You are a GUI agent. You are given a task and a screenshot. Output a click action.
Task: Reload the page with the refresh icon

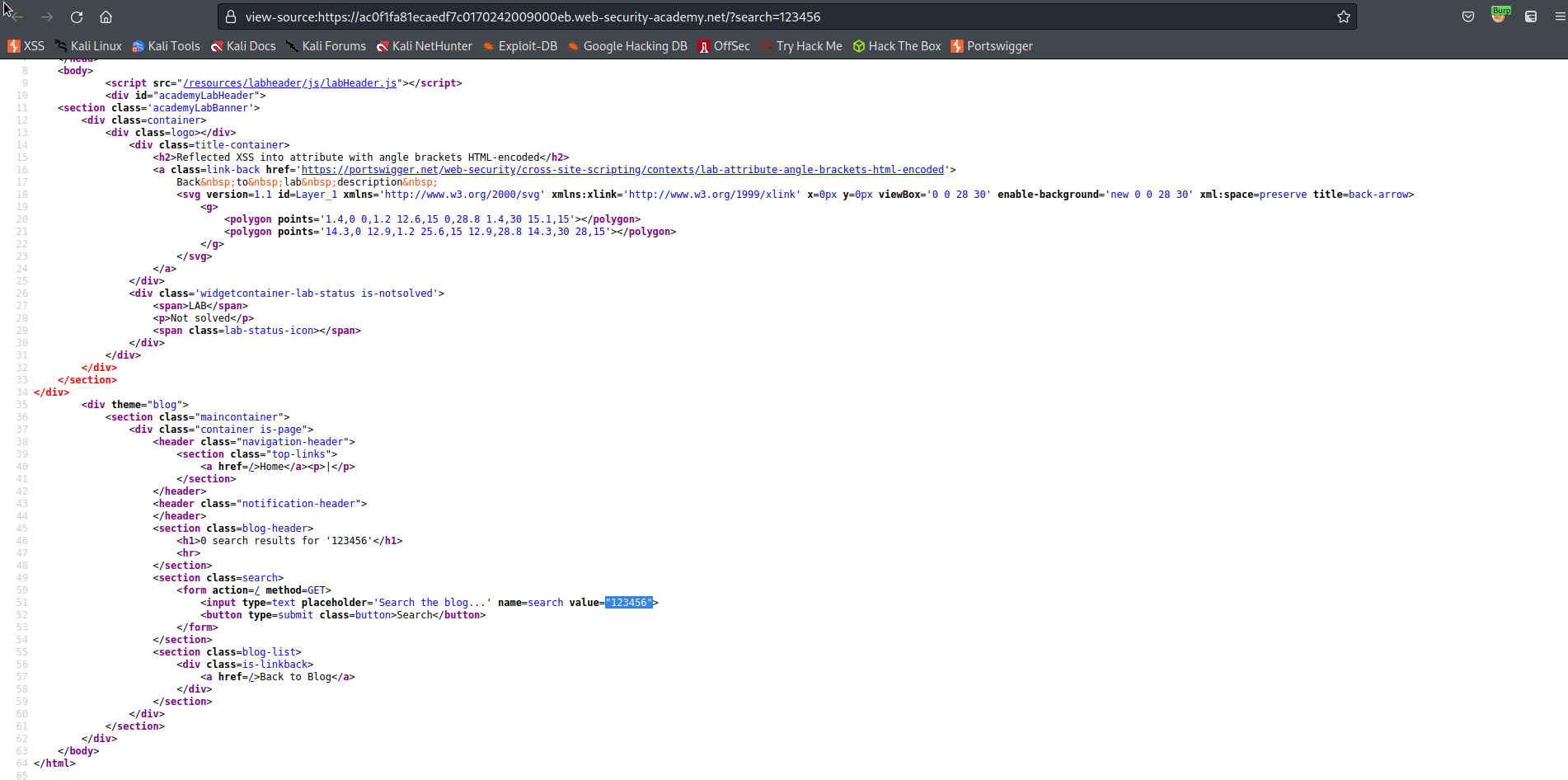[x=77, y=16]
